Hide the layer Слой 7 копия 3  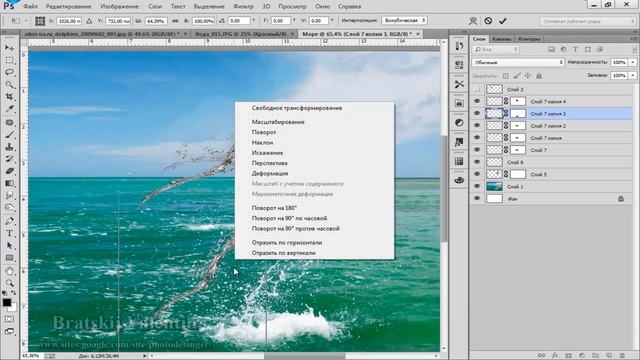477,113
